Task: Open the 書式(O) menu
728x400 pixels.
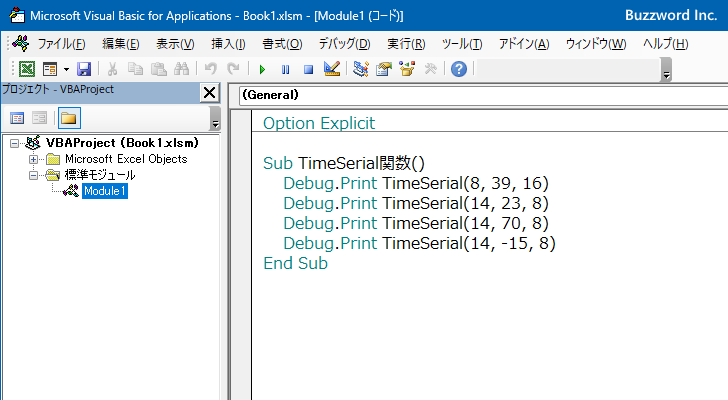Action: (282, 44)
